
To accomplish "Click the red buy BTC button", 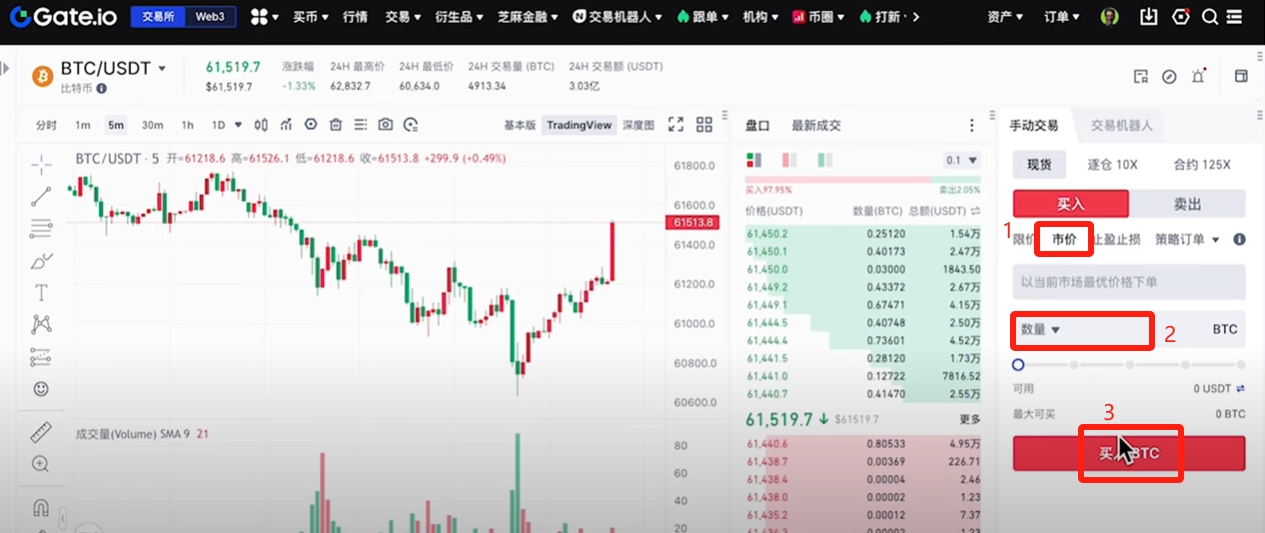I will click(1129, 453).
